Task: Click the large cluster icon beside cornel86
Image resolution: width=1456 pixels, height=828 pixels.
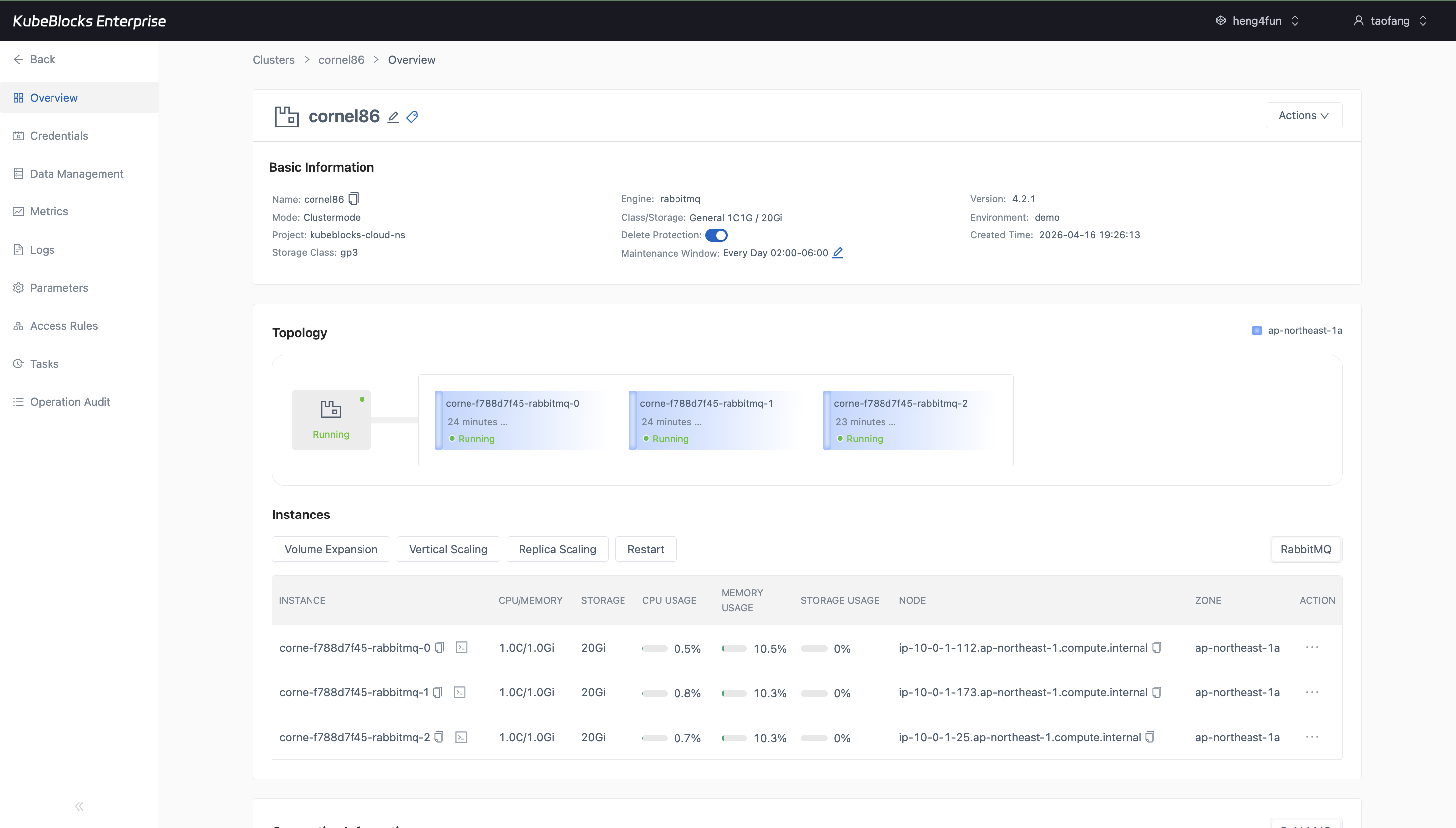Action: [287, 116]
